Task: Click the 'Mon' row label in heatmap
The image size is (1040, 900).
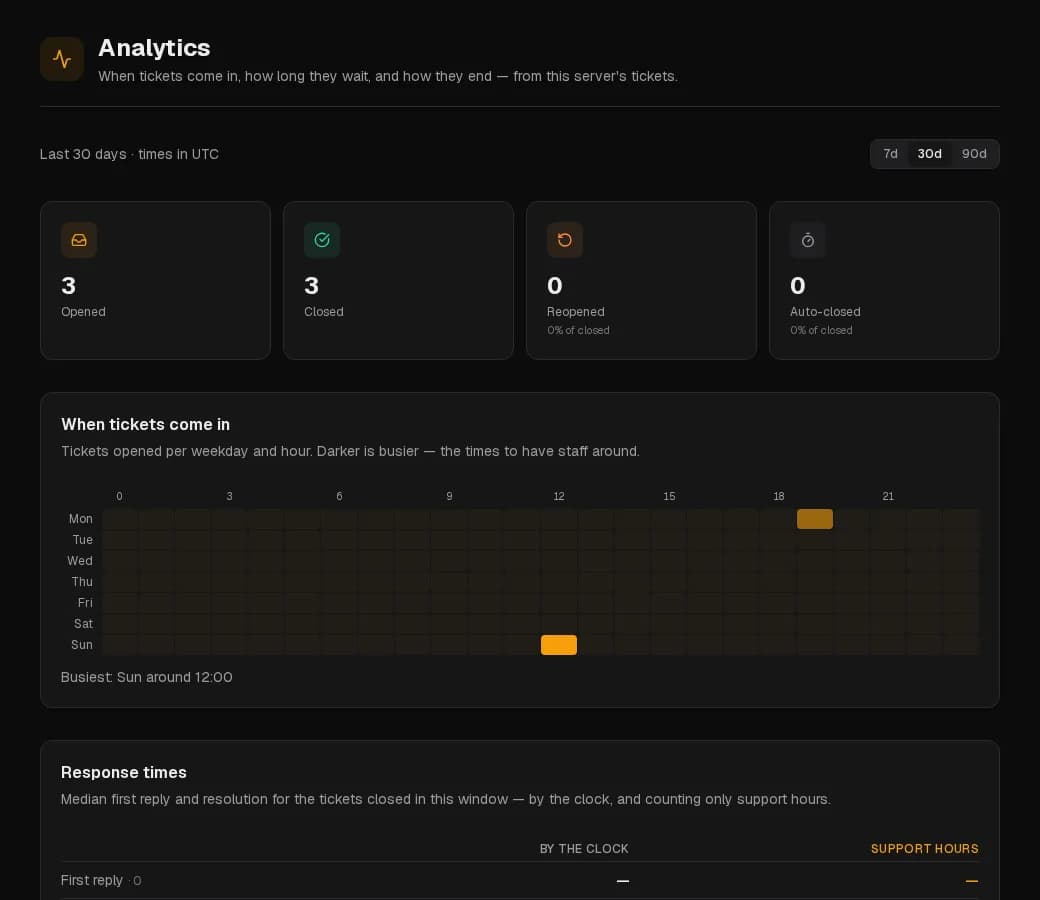Action: click(81, 519)
